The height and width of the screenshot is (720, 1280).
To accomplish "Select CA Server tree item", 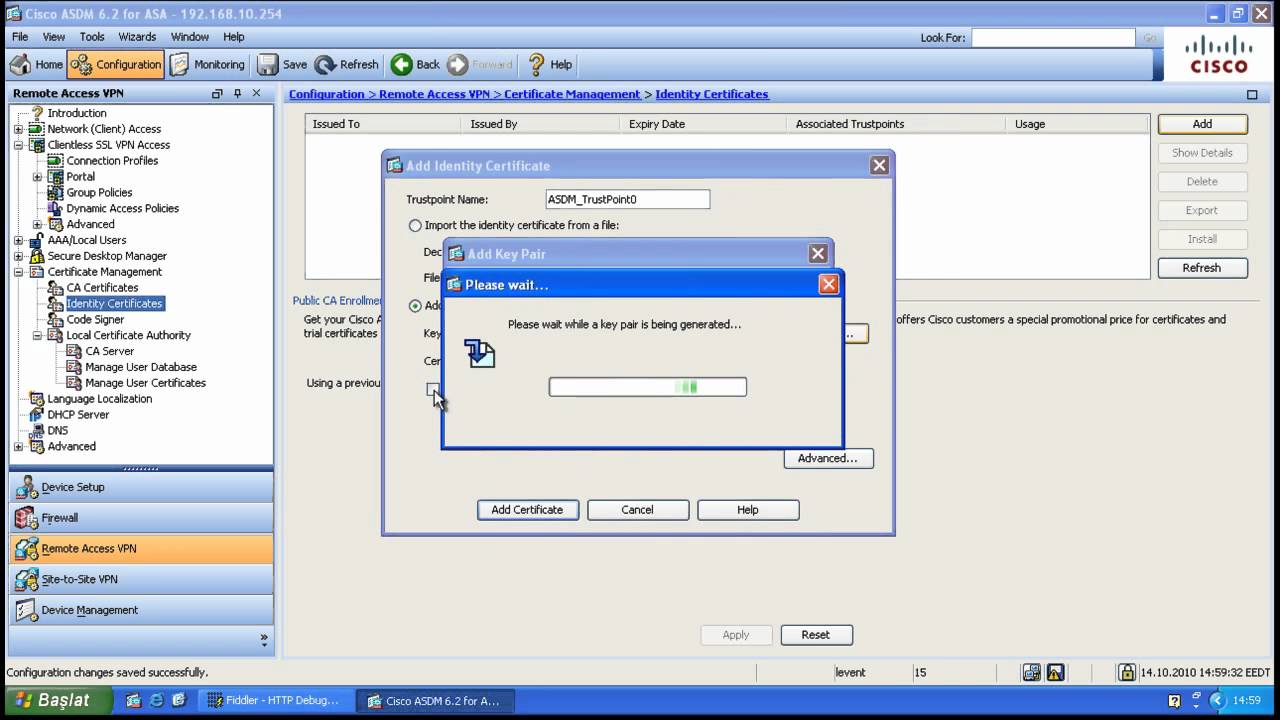I will coord(109,351).
